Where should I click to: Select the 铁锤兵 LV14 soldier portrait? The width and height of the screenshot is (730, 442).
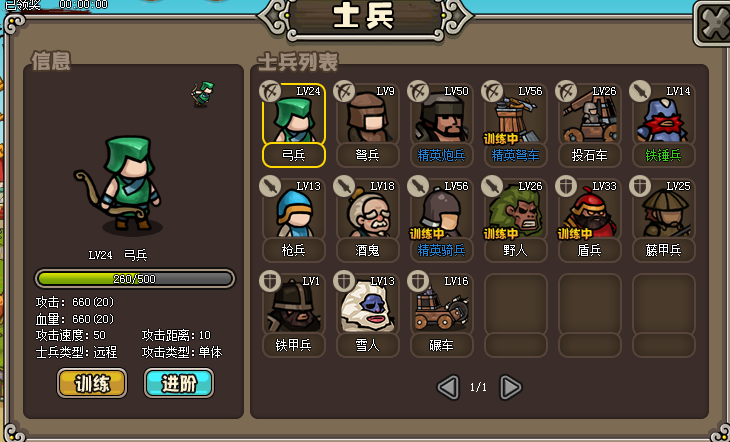(663, 115)
